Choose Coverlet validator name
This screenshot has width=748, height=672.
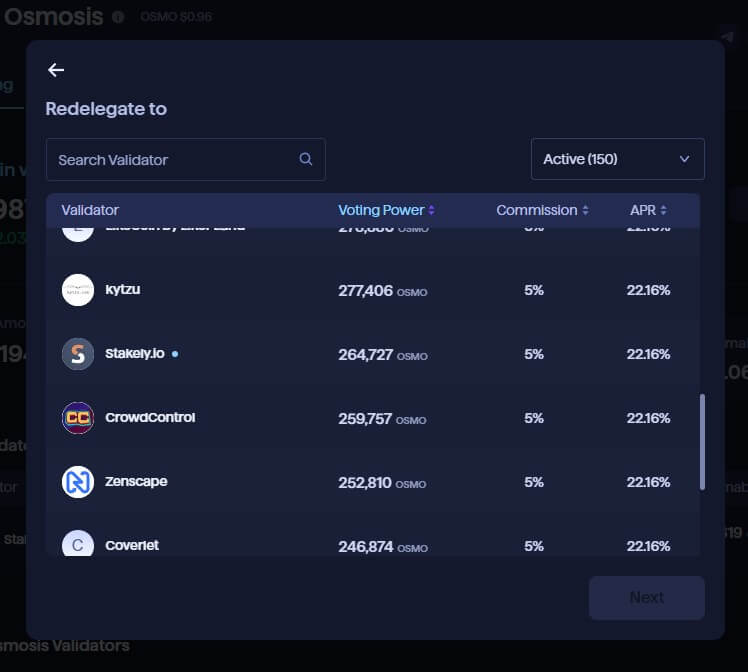click(x=132, y=545)
